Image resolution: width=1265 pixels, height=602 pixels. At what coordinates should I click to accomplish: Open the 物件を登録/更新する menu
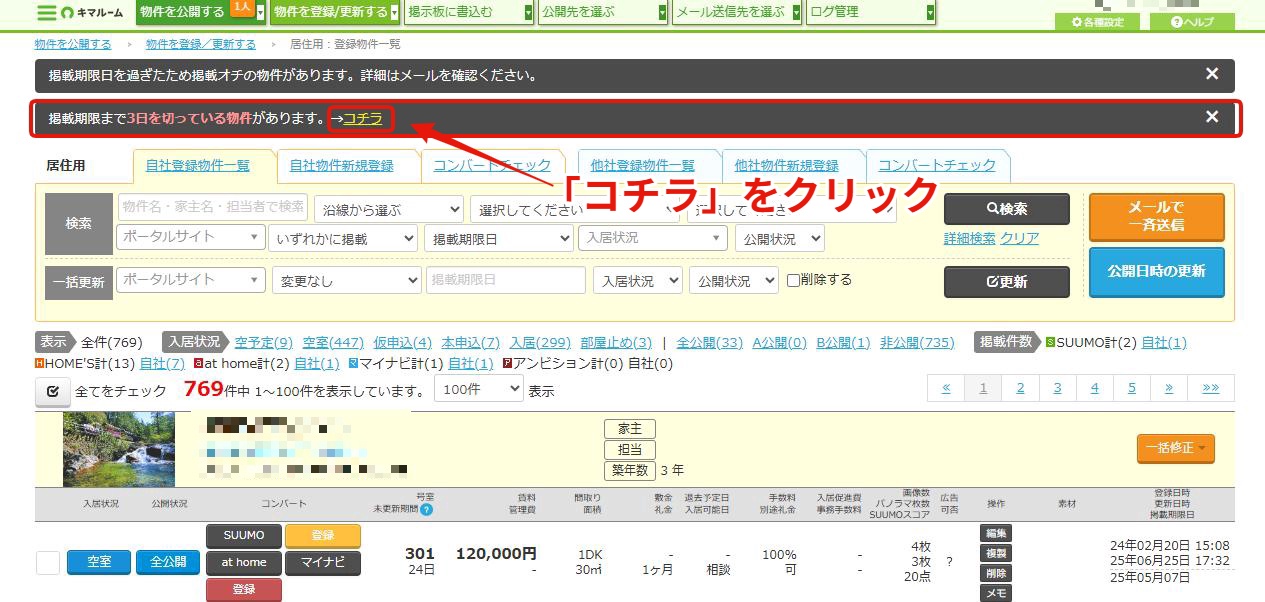point(336,13)
